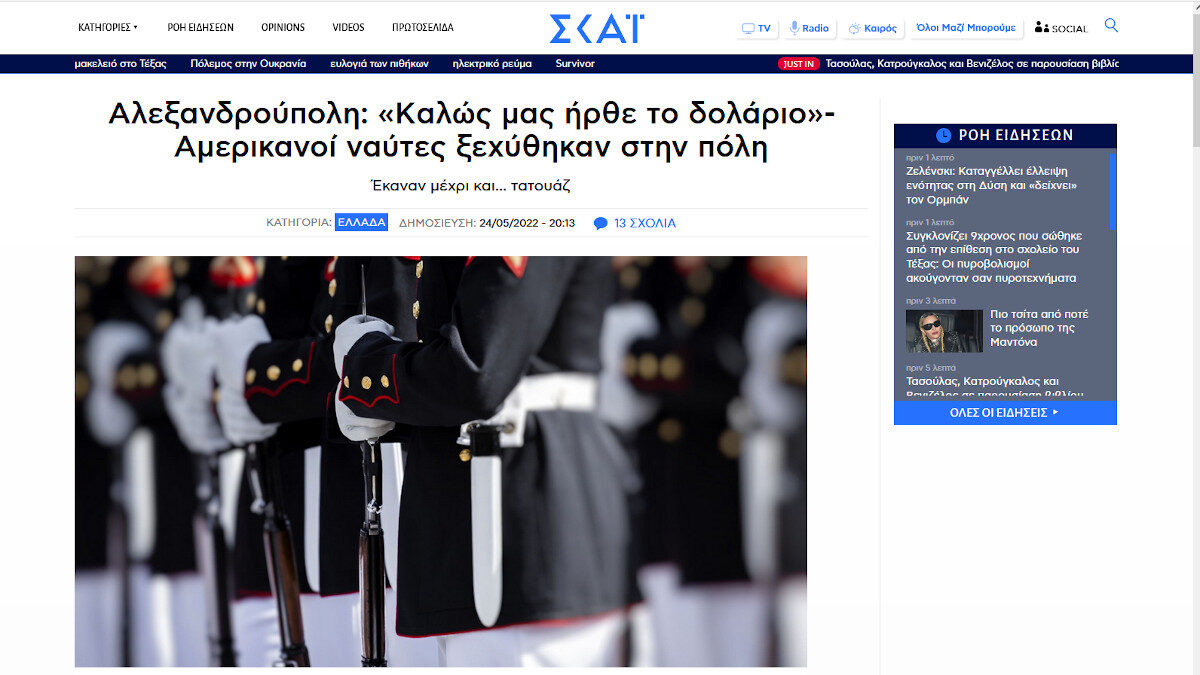Open the Madonna news thumbnail
Image resolution: width=1200 pixels, height=675 pixels.
(x=944, y=331)
